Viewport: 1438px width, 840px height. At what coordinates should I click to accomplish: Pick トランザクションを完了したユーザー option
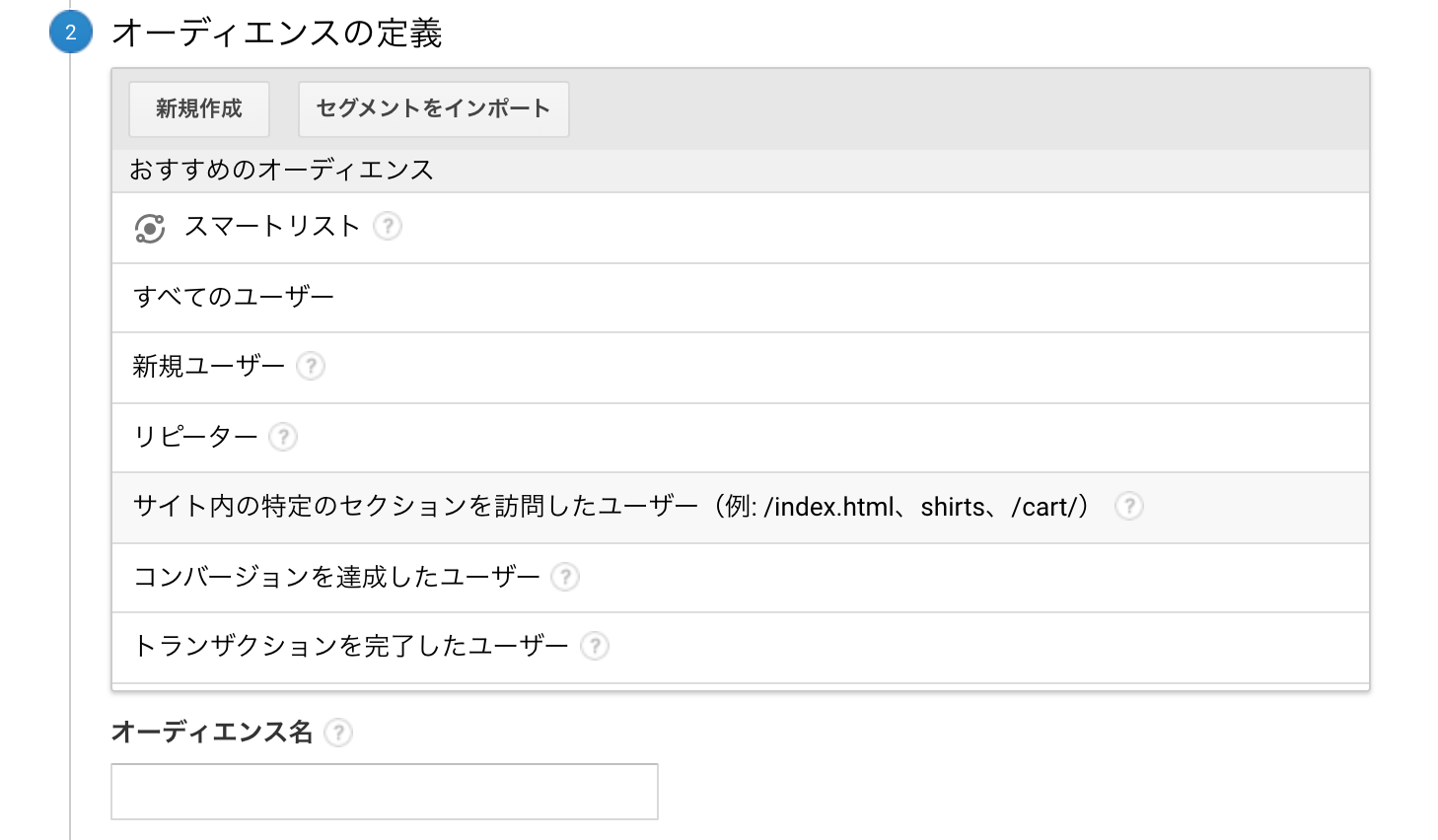point(351,647)
